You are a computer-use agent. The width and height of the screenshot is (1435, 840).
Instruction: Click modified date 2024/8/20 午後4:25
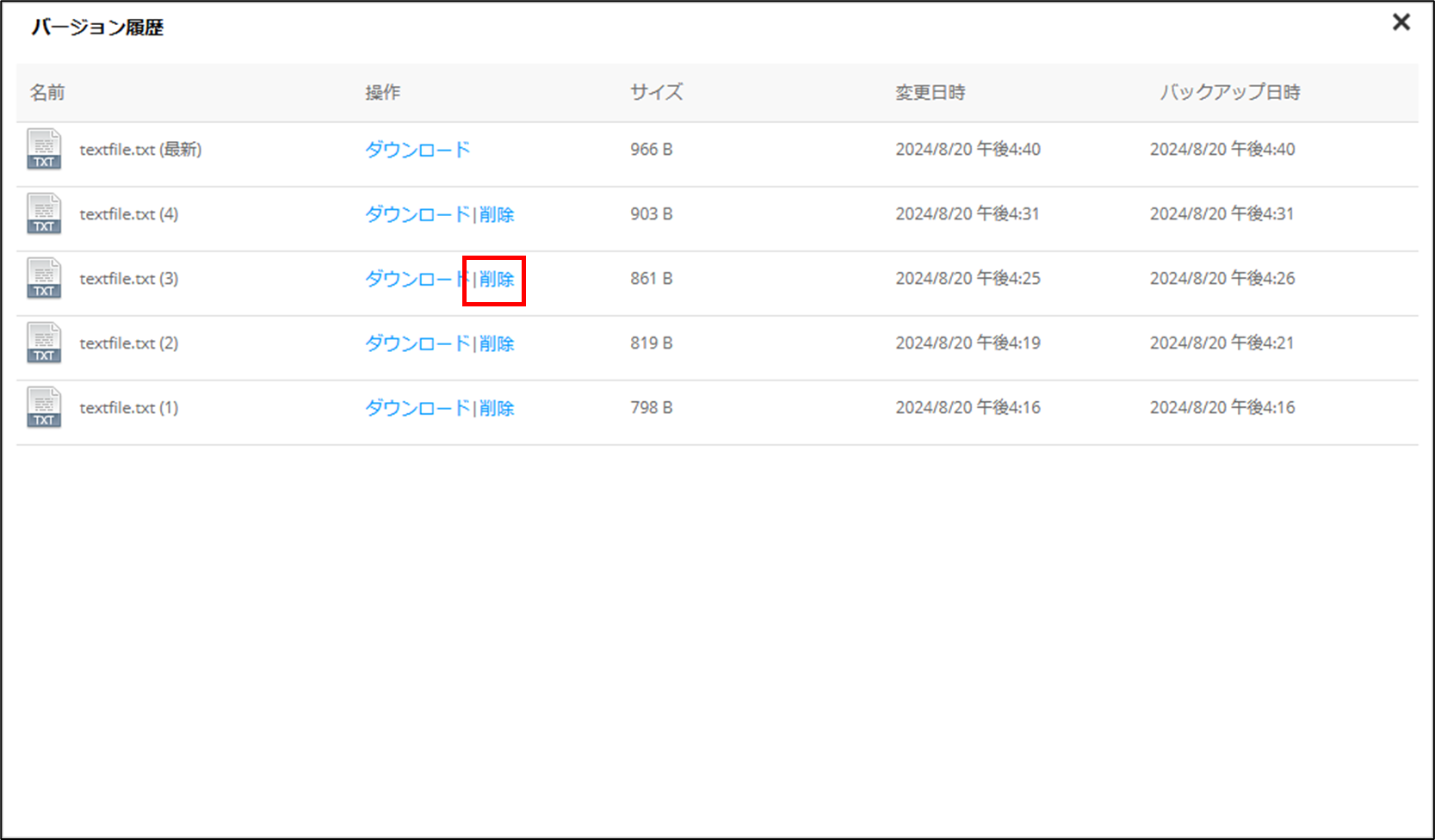968,278
